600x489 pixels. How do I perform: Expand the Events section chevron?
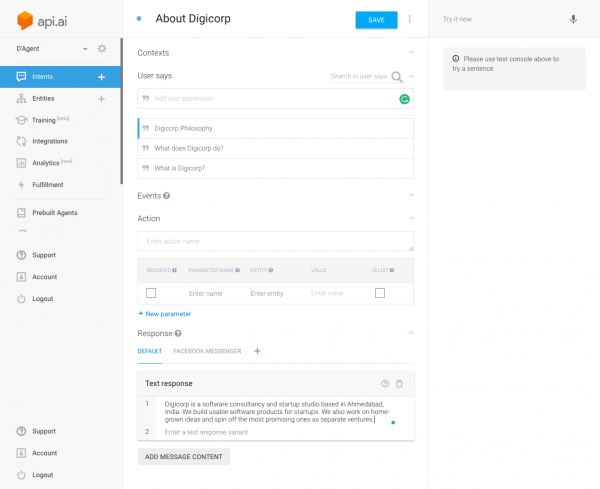pos(411,195)
